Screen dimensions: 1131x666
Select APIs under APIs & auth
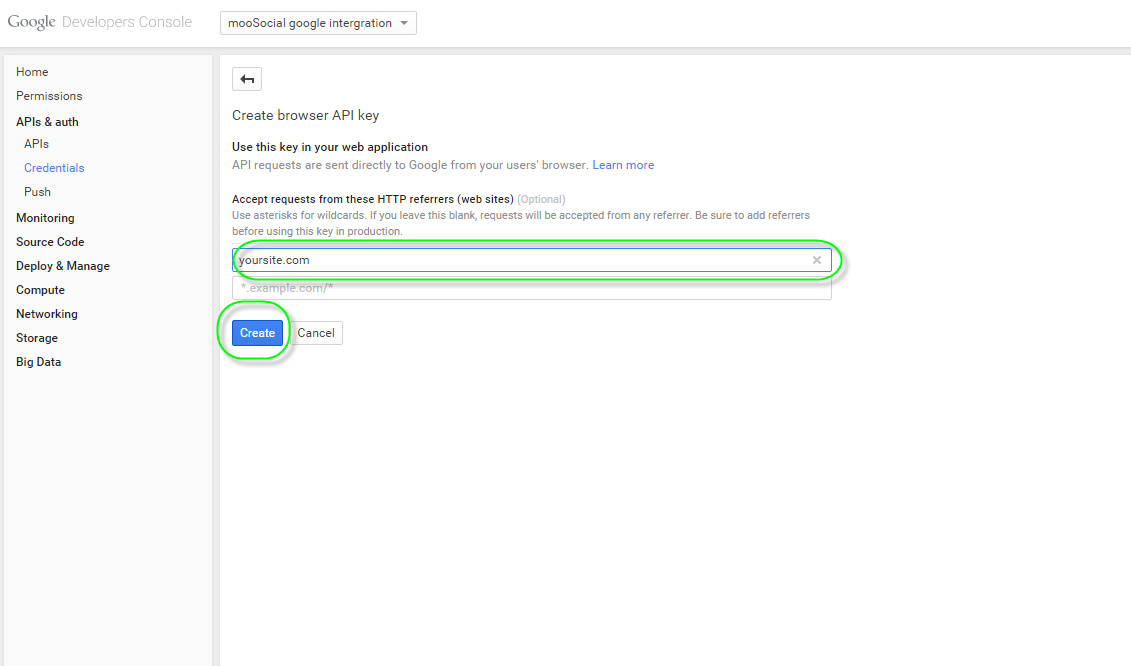36,144
